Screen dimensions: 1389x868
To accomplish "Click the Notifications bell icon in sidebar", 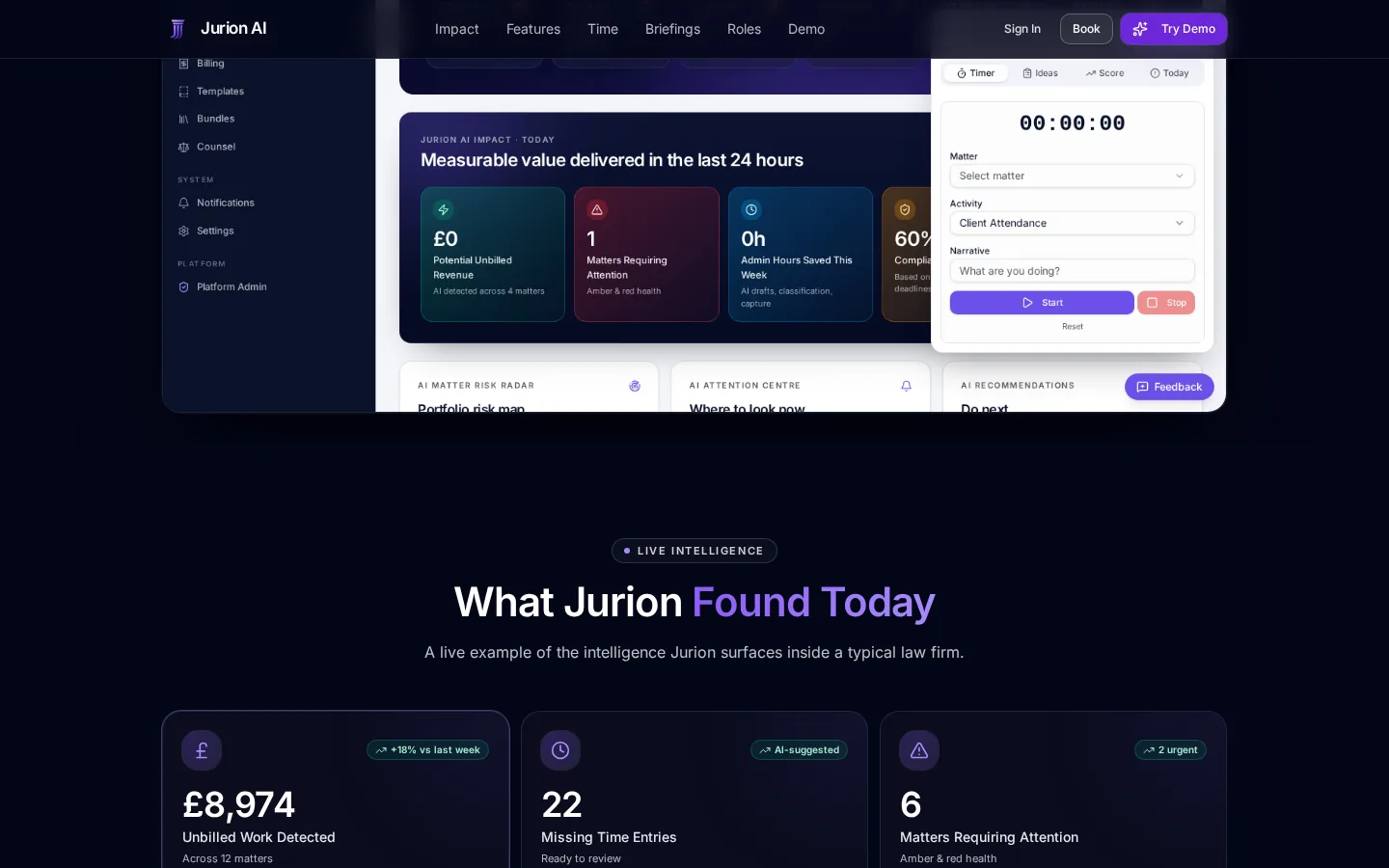I will [x=183, y=203].
